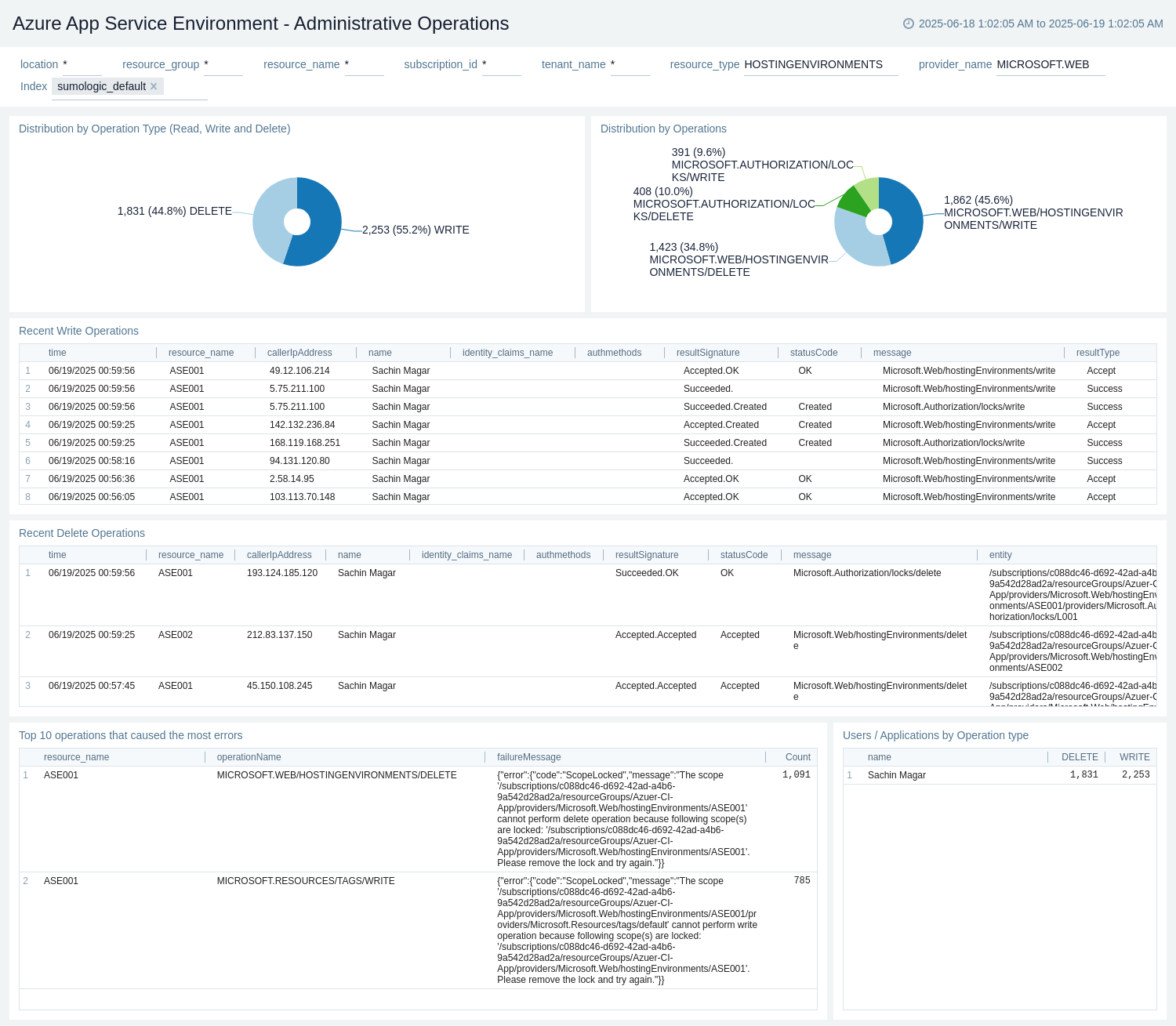Click IP address 168.119.168.251 cell

[x=305, y=443]
